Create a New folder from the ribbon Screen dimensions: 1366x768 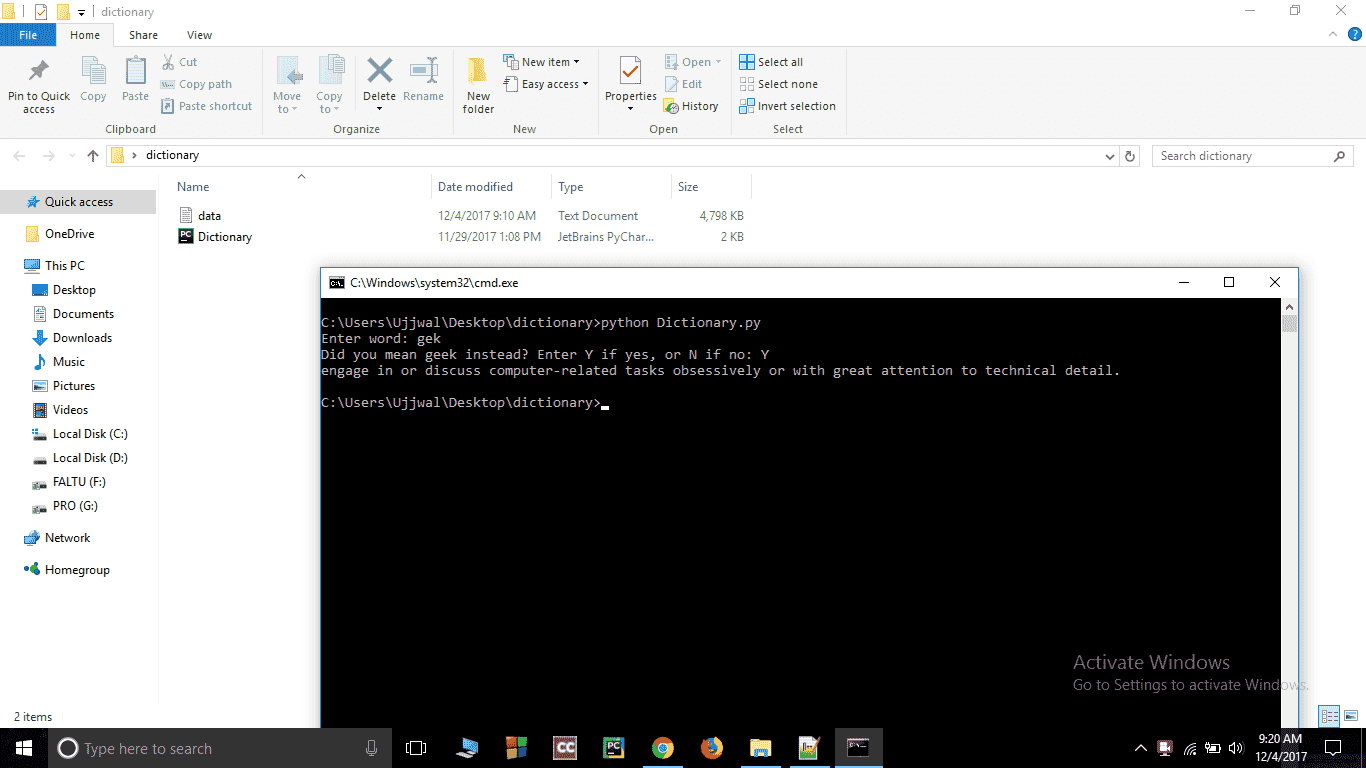[x=478, y=83]
